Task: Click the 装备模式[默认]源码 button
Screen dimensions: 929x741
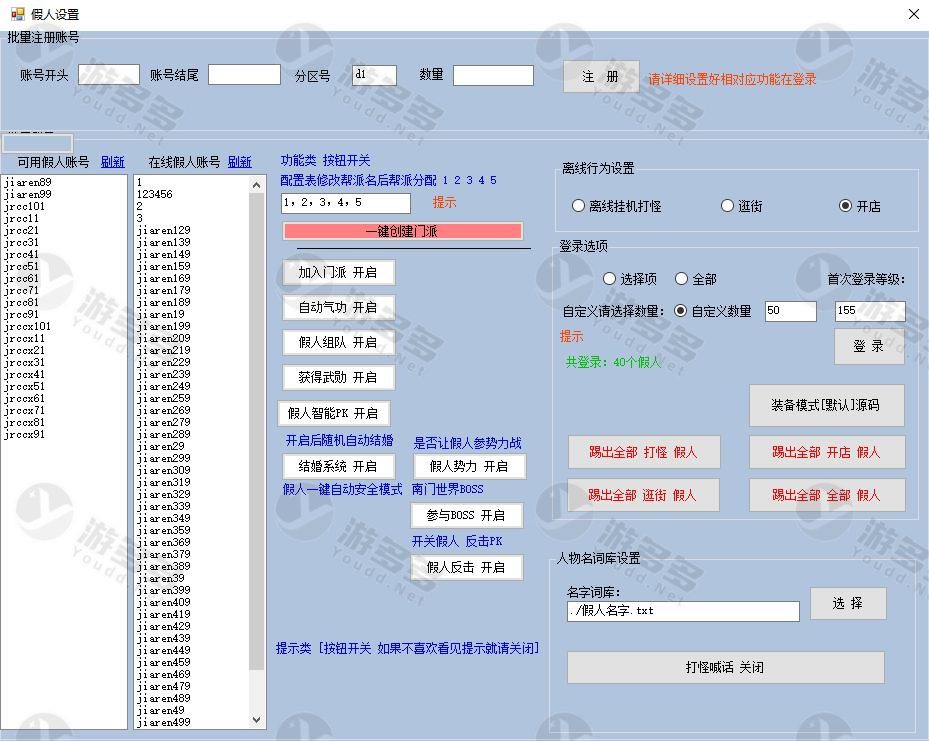Action: (827, 405)
